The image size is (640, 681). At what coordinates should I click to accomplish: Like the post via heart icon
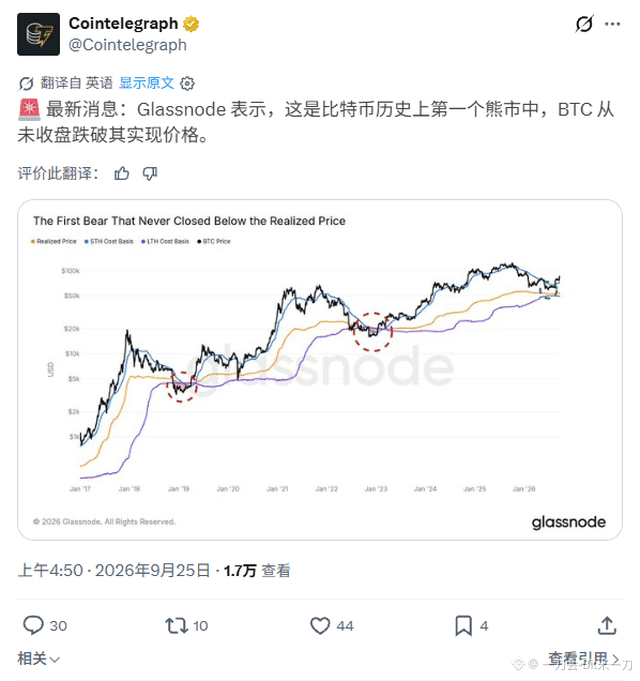320,626
